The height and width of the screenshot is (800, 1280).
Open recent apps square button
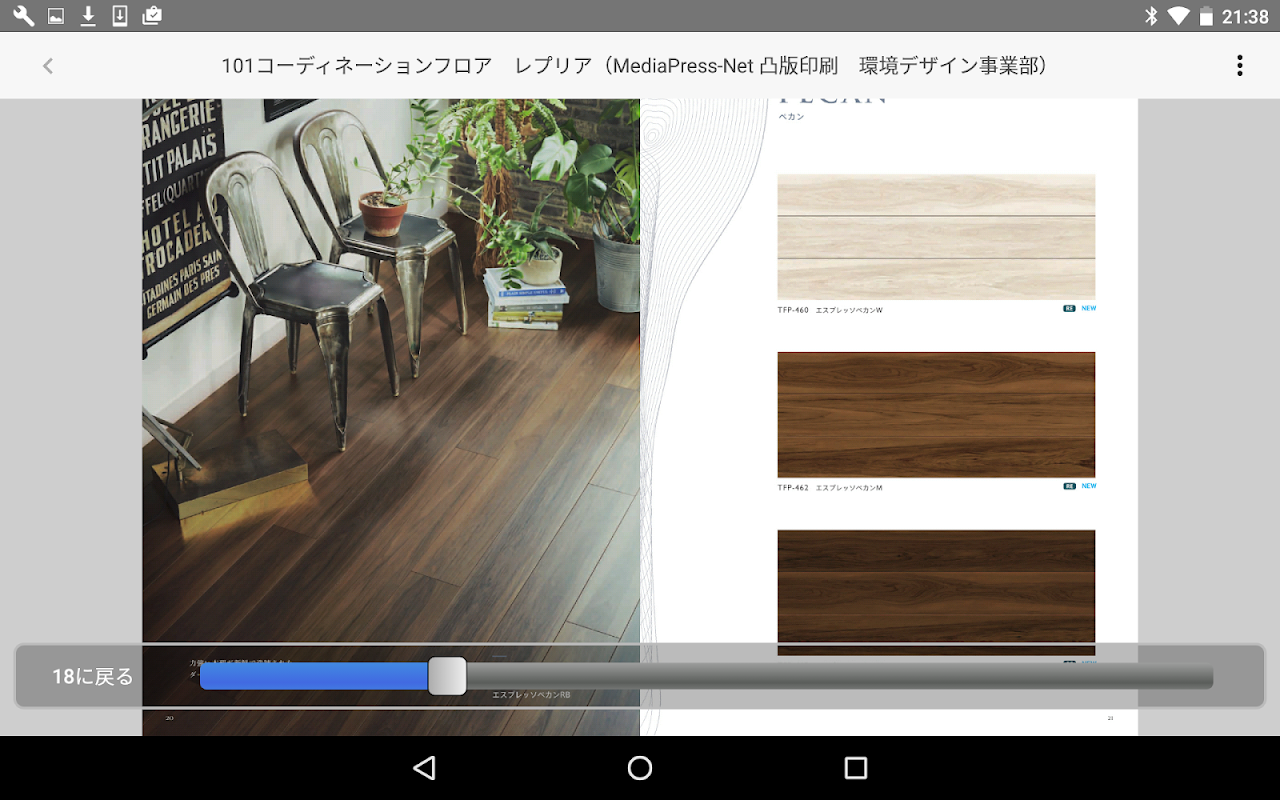(855, 768)
